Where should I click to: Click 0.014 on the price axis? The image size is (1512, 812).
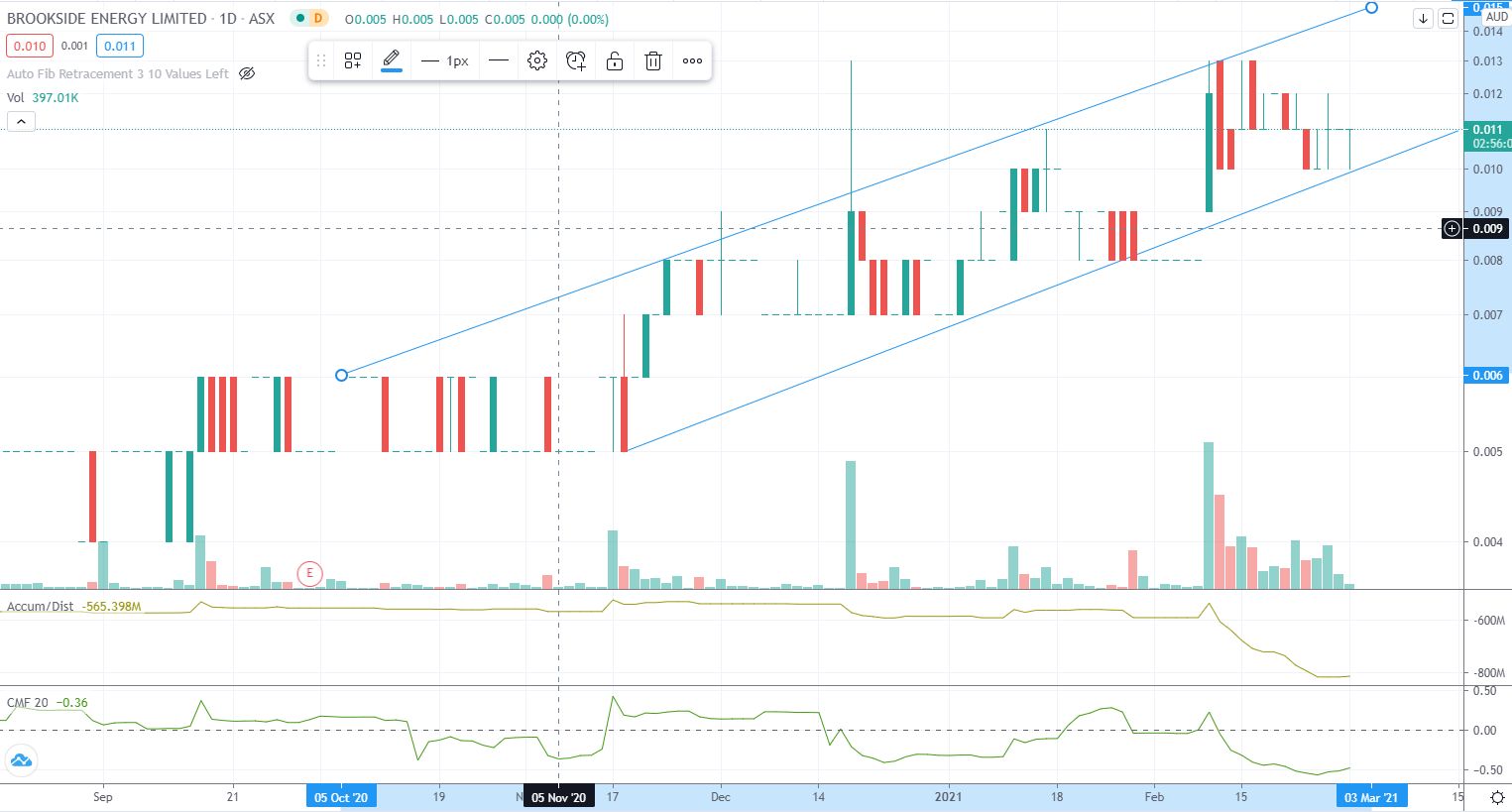coord(1487,32)
